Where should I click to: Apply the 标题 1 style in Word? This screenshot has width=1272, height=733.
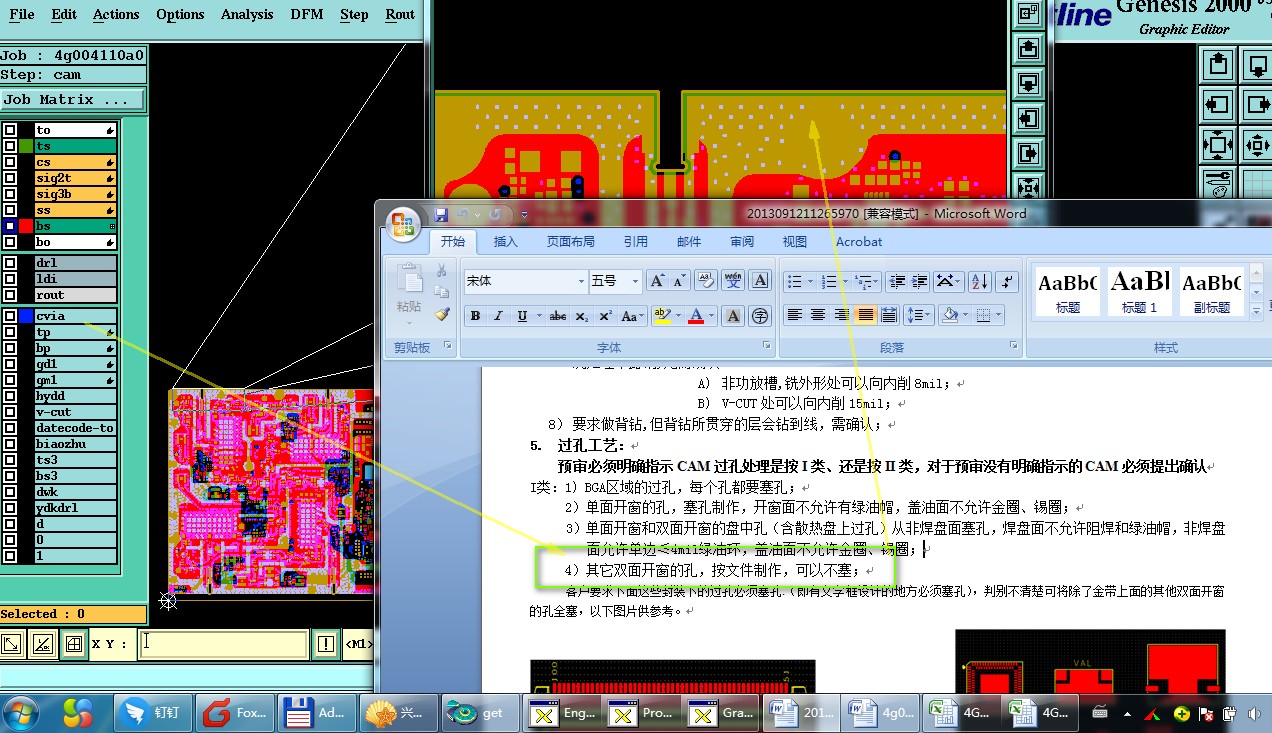(x=1139, y=290)
